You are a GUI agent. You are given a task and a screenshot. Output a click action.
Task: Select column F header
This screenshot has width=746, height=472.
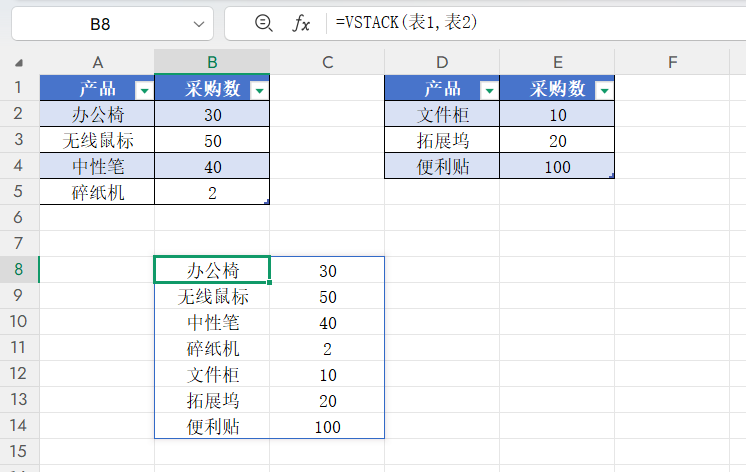[x=672, y=62]
